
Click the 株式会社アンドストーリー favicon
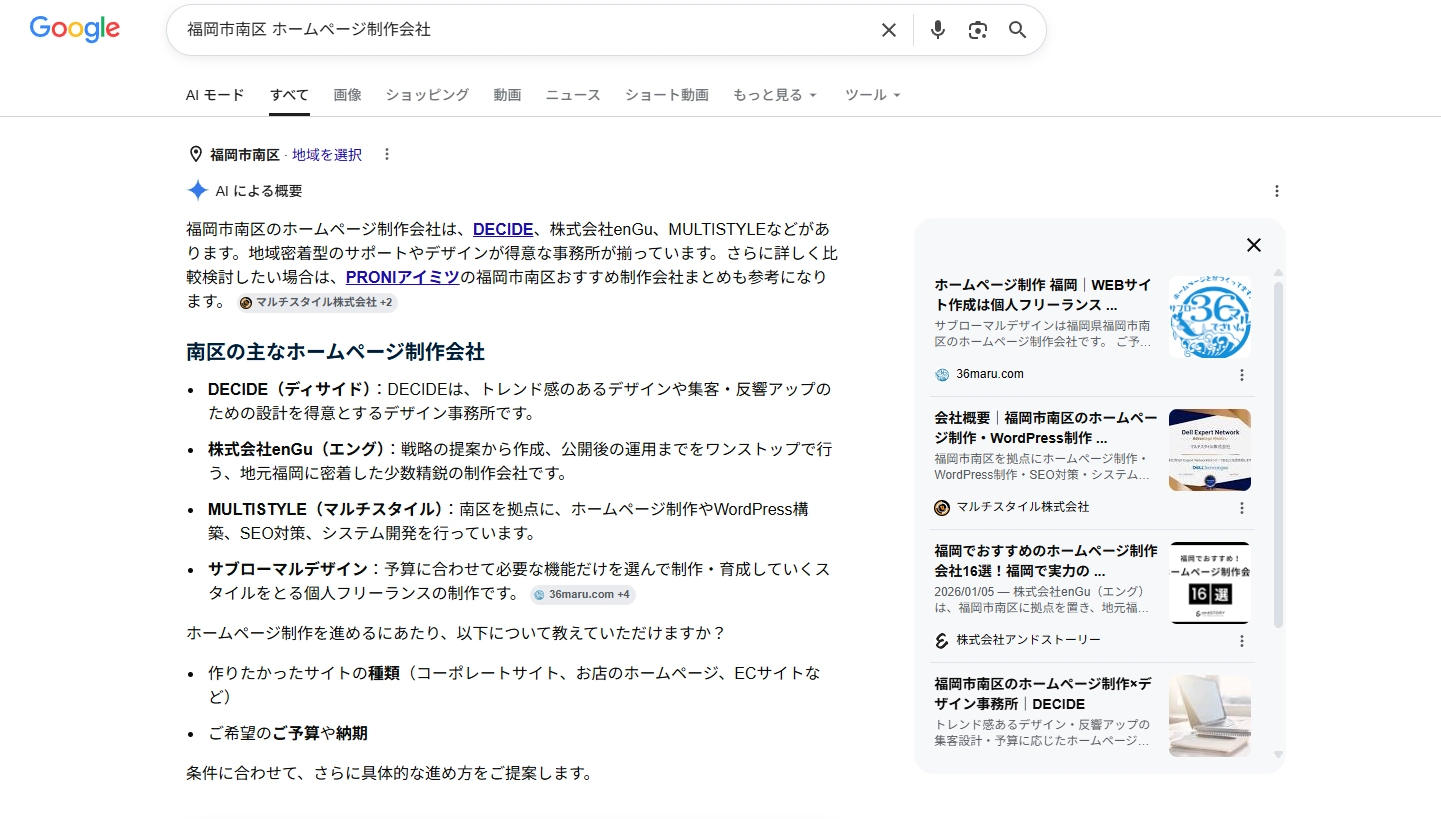pos(942,640)
